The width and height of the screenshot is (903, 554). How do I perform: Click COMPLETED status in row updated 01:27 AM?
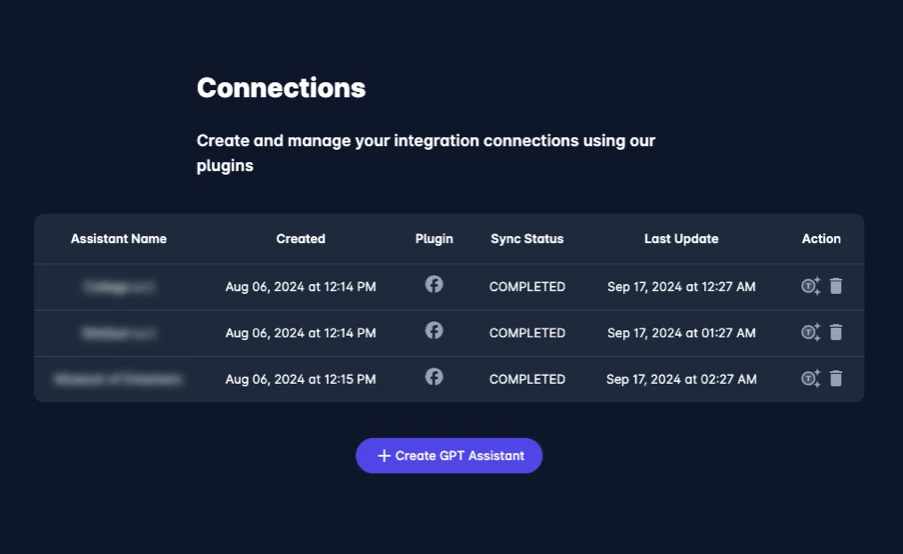527,333
